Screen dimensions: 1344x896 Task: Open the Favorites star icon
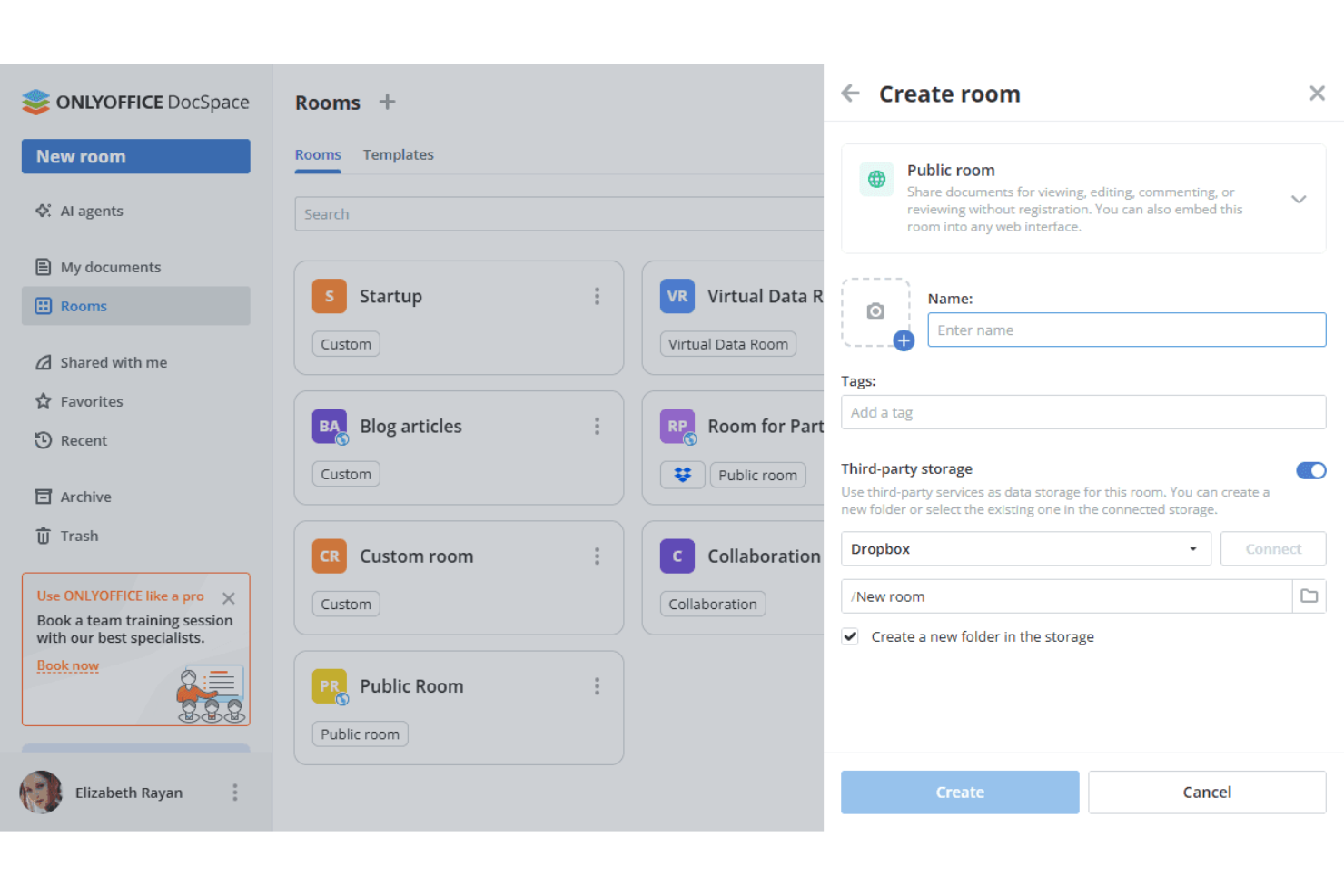tap(44, 401)
